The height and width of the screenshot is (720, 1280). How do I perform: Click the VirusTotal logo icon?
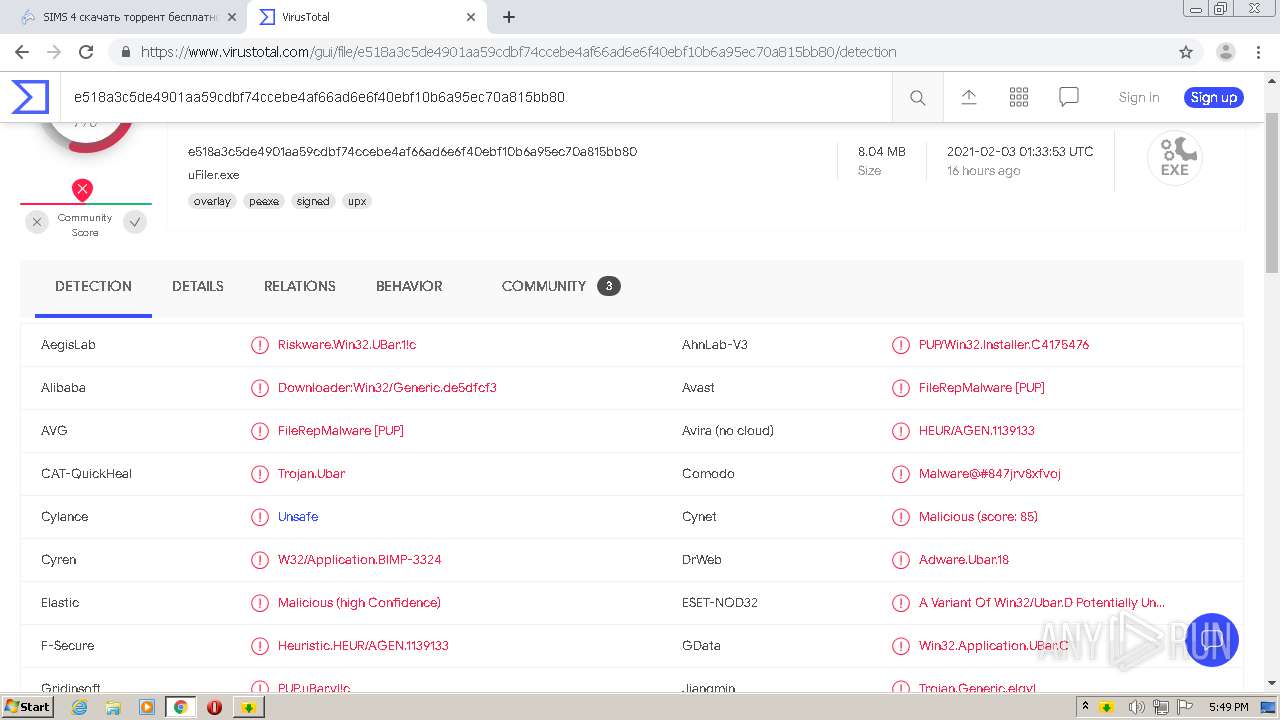point(30,97)
